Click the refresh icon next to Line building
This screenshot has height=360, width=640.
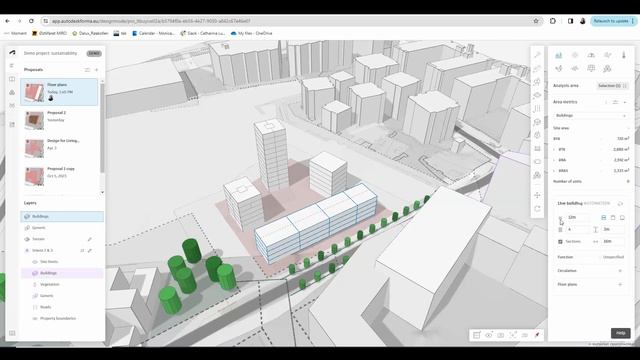pos(620,203)
